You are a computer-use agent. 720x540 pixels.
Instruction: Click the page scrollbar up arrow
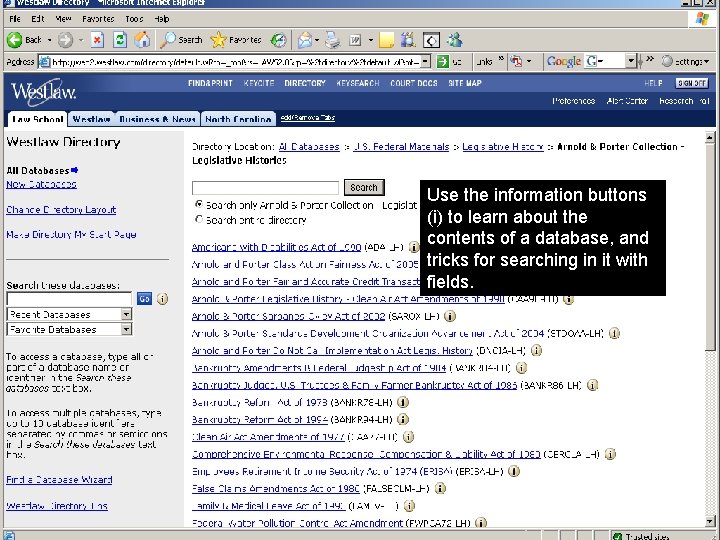[x=709, y=137]
